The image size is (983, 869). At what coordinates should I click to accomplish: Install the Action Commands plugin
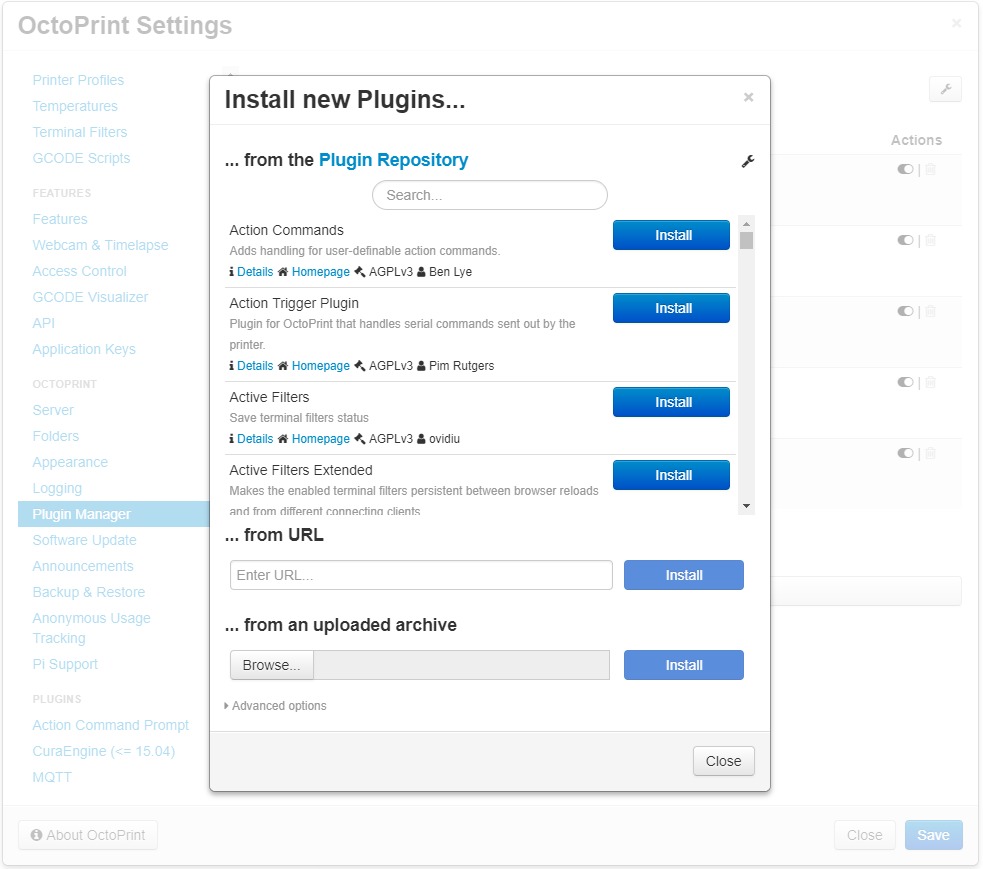(x=671, y=235)
